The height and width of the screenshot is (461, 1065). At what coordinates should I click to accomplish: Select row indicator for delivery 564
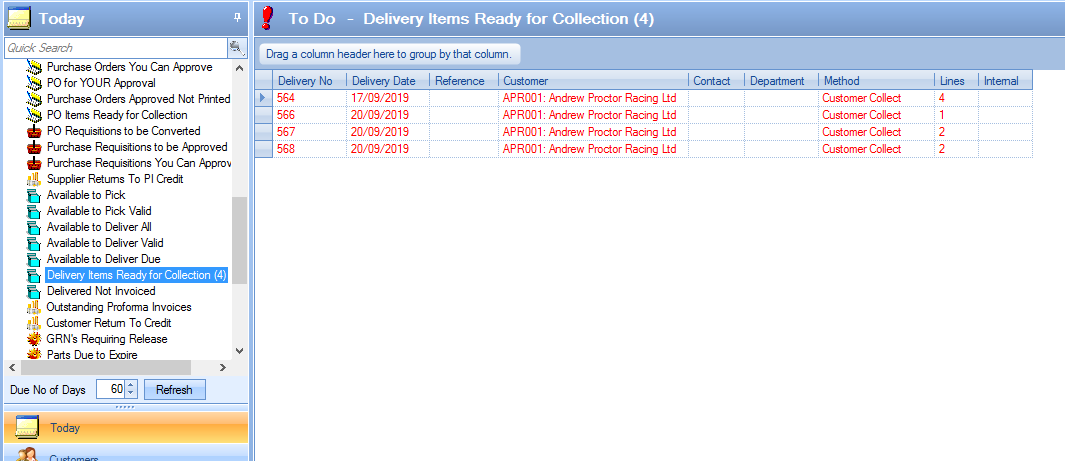point(263,98)
